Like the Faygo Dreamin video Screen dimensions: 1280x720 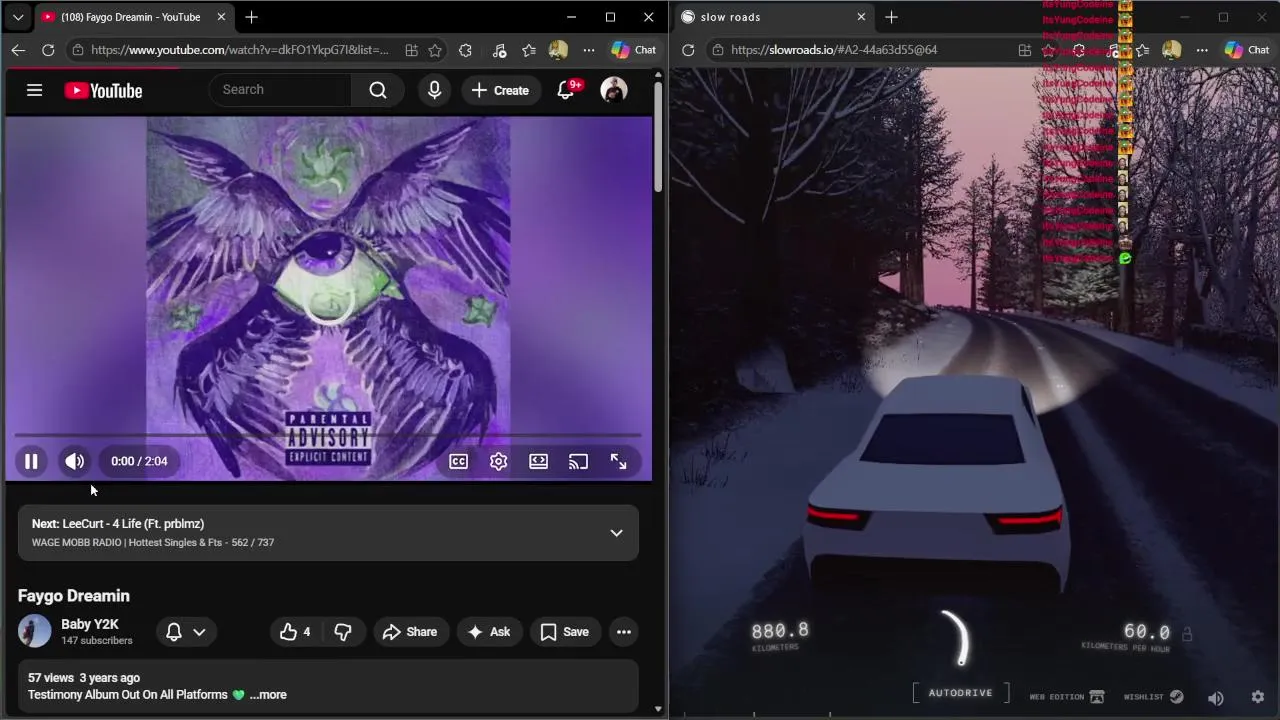click(295, 632)
